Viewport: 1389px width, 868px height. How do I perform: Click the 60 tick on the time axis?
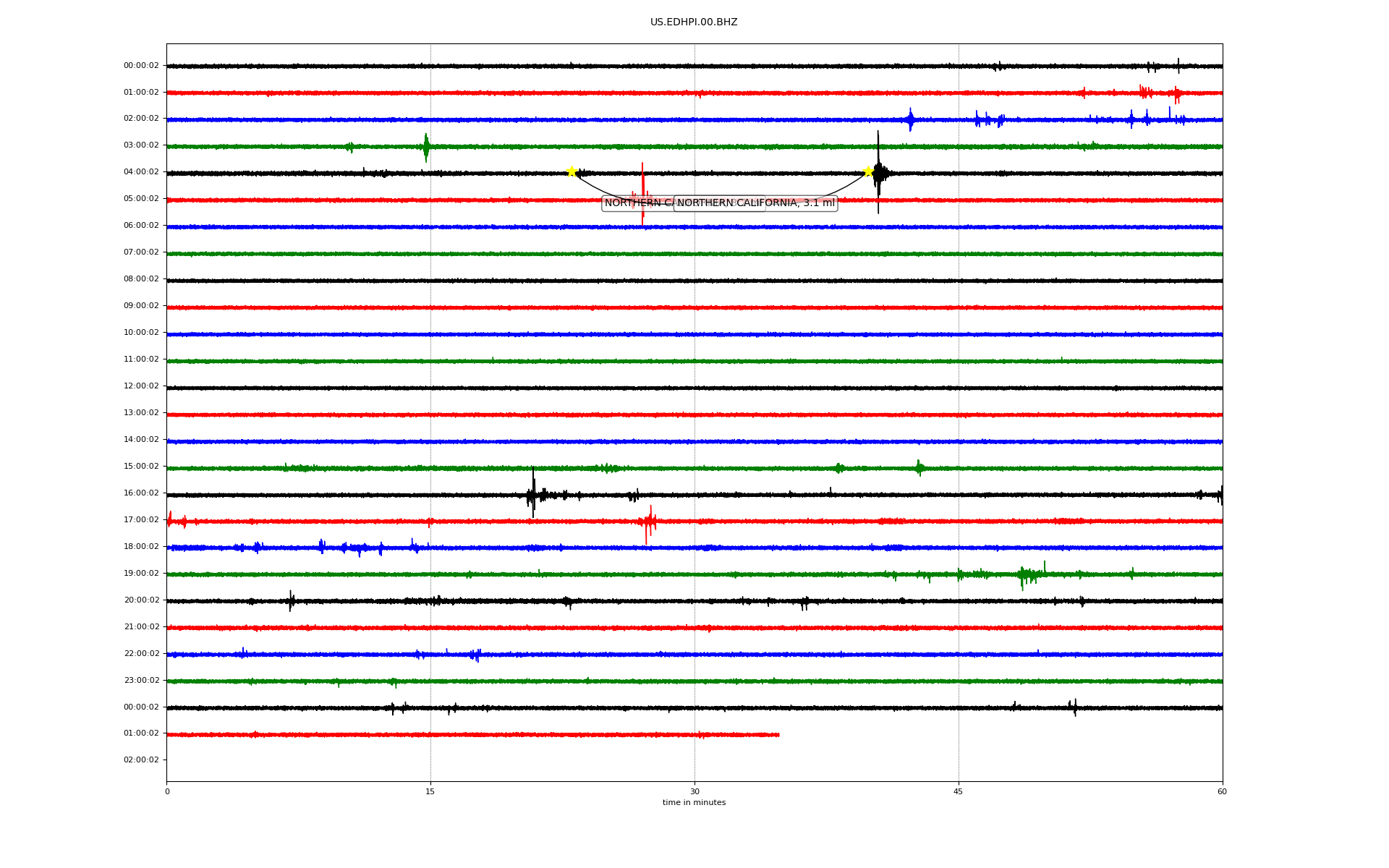(x=1222, y=791)
